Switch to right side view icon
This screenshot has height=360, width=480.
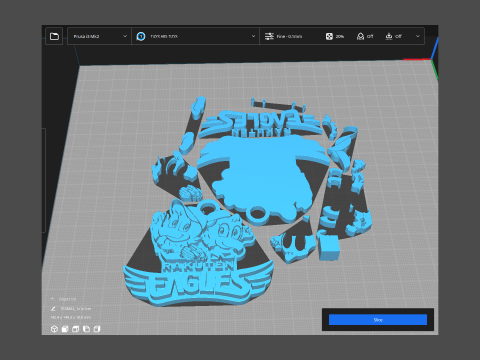(97, 329)
